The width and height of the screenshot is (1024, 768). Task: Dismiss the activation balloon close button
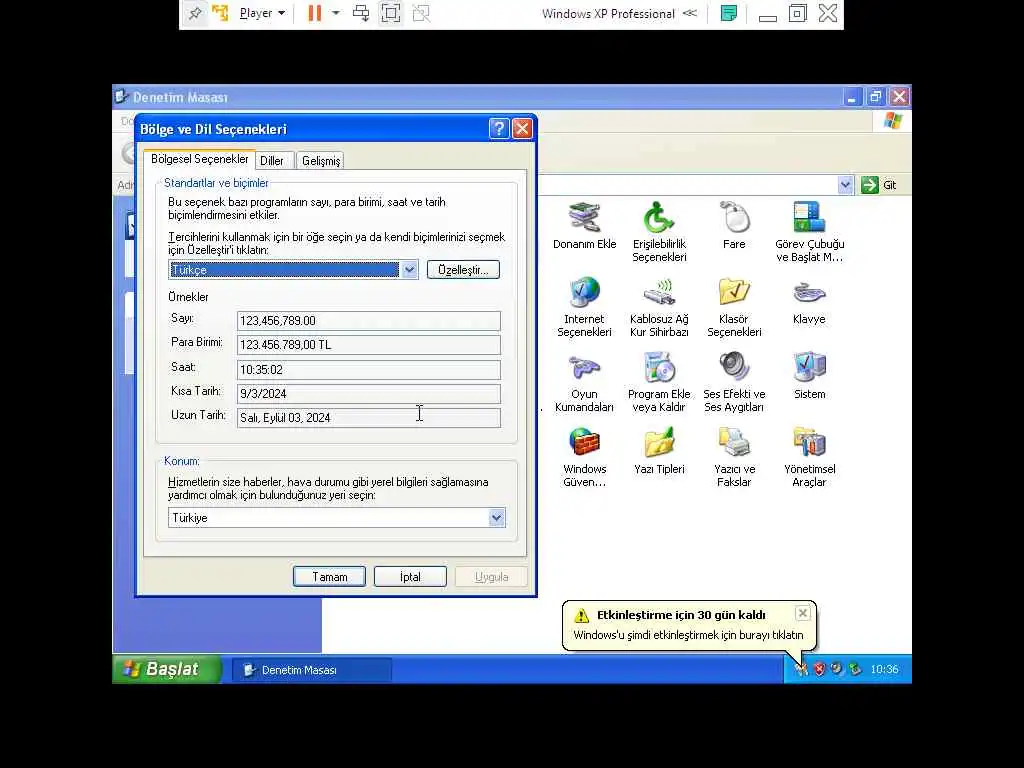point(803,613)
